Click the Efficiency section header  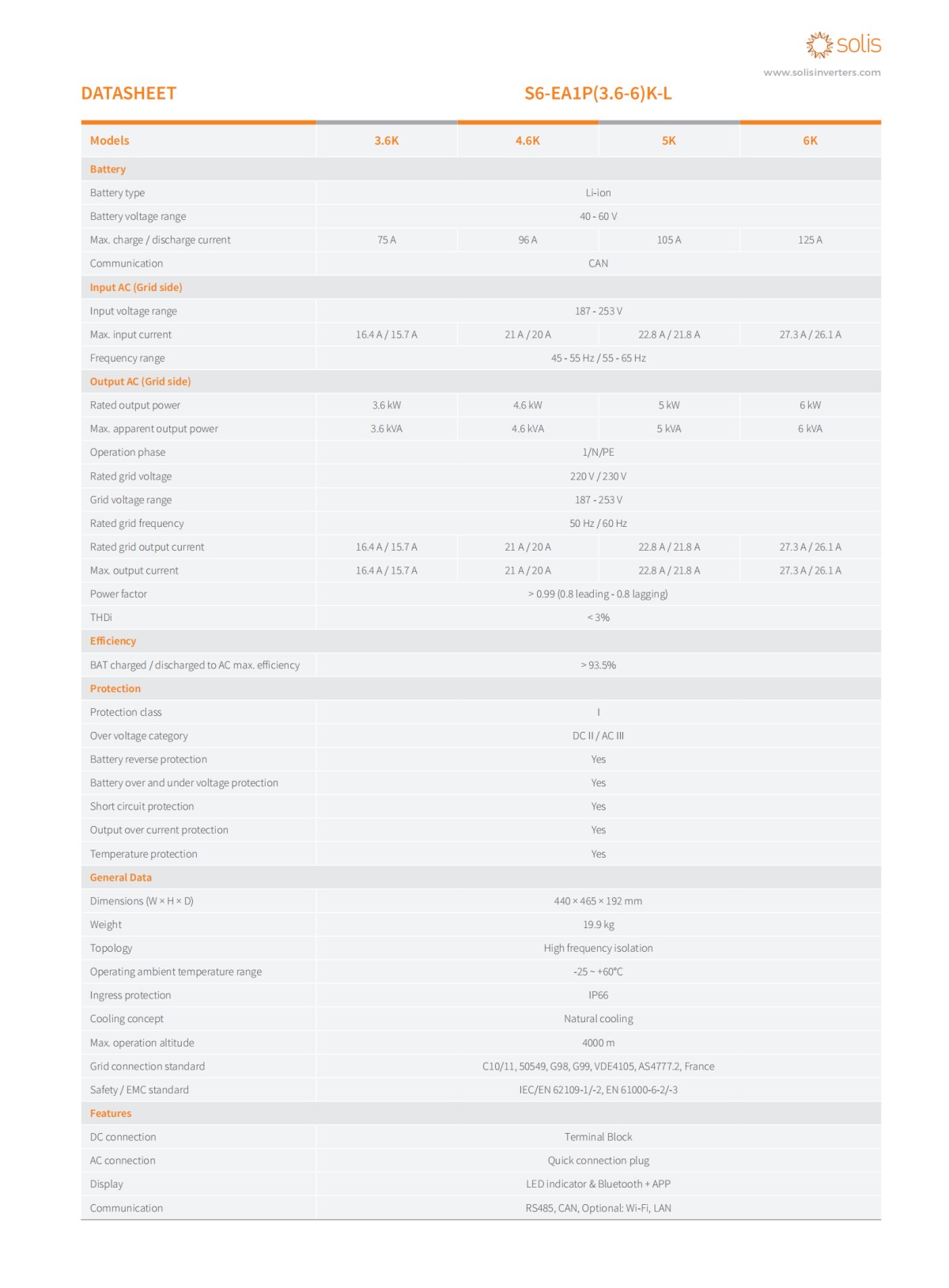(113, 641)
